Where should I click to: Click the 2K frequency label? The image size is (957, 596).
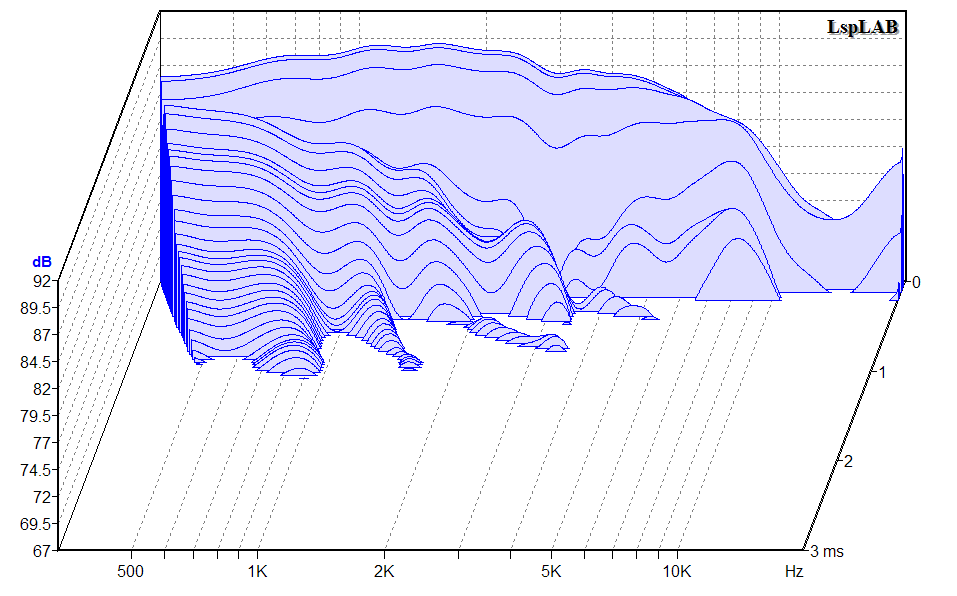pos(384,572)
